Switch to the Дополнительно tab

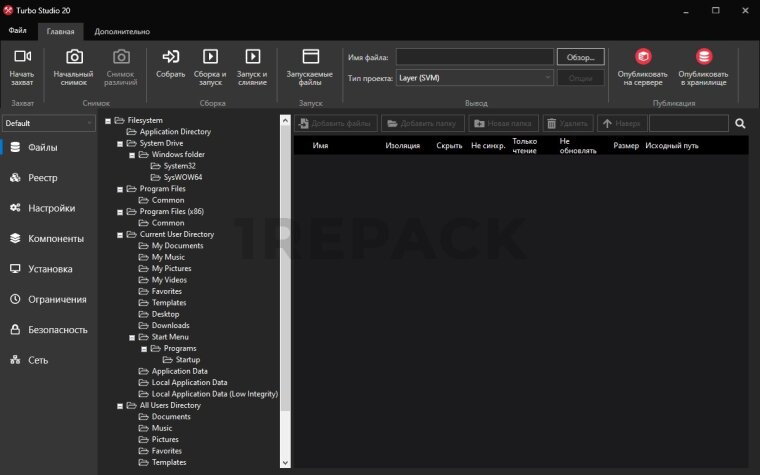tap(122, 32)
